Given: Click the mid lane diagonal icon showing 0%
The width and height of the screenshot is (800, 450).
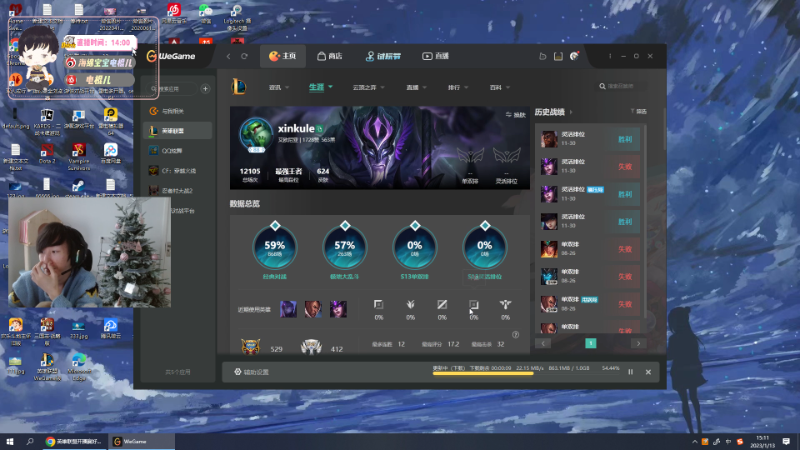Looking at the screenshot, I should [442, 305].
